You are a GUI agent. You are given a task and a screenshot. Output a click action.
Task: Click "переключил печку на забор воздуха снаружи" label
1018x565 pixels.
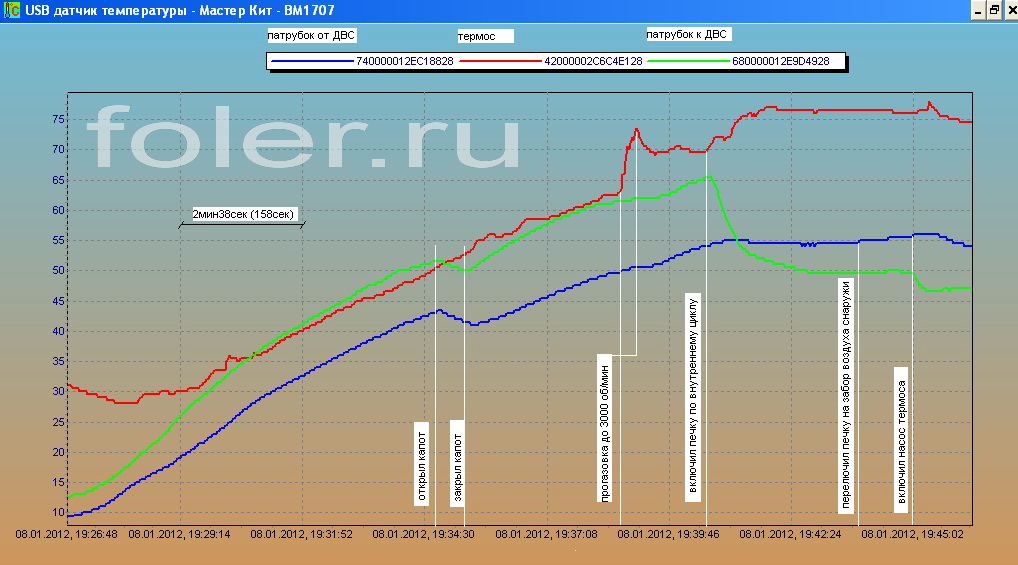click(x=845, y=393)
